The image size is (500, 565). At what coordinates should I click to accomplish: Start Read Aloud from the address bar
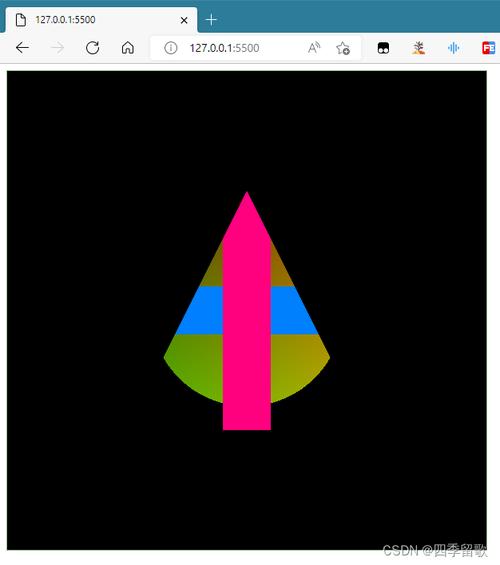(314, 48)
